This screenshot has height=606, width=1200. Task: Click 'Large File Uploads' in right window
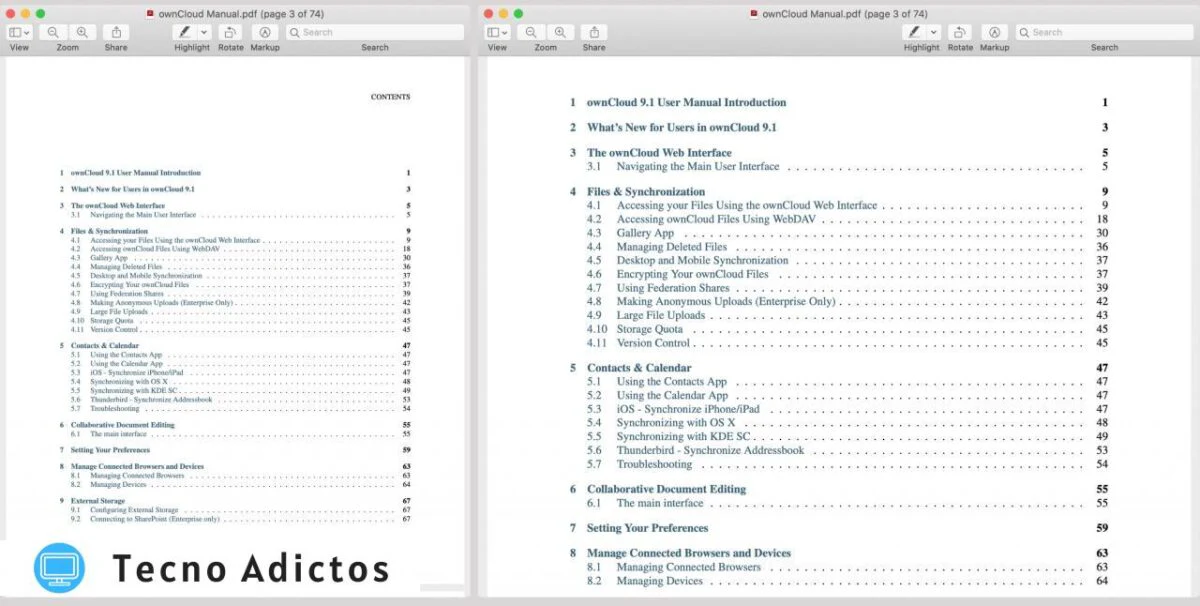point(661,315)
